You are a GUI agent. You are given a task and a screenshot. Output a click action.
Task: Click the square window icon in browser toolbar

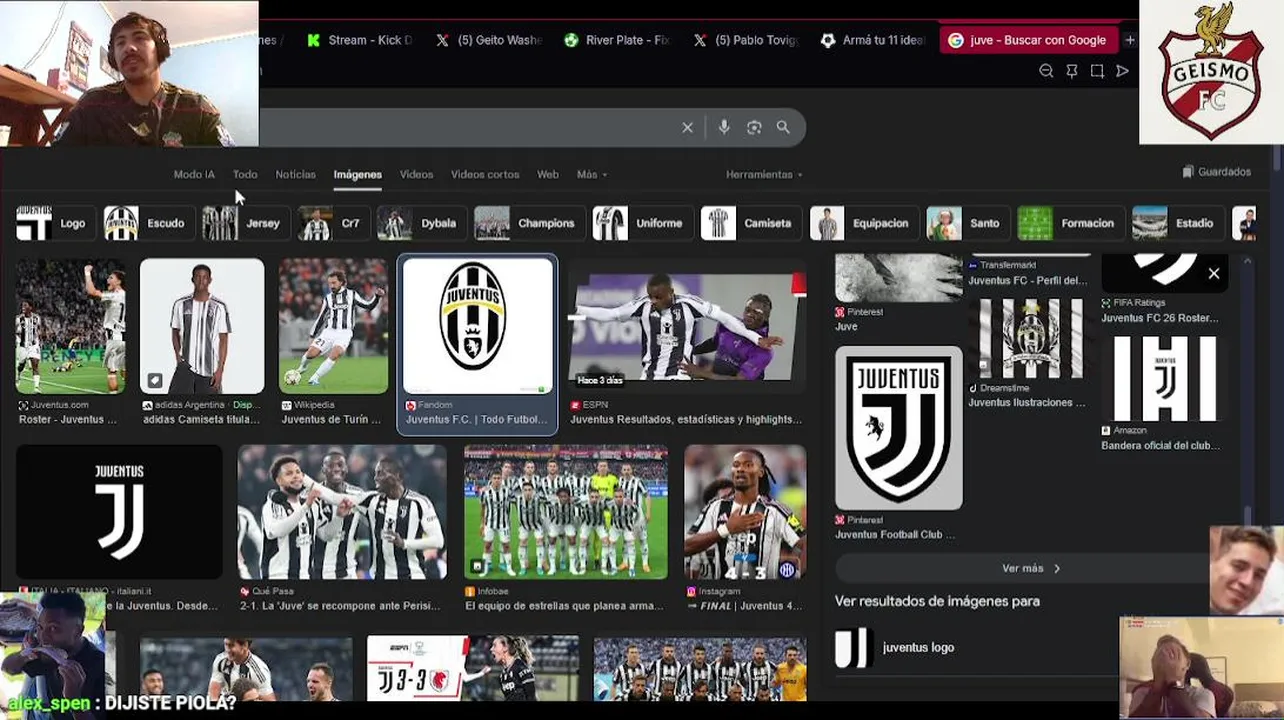[1097, 71]
